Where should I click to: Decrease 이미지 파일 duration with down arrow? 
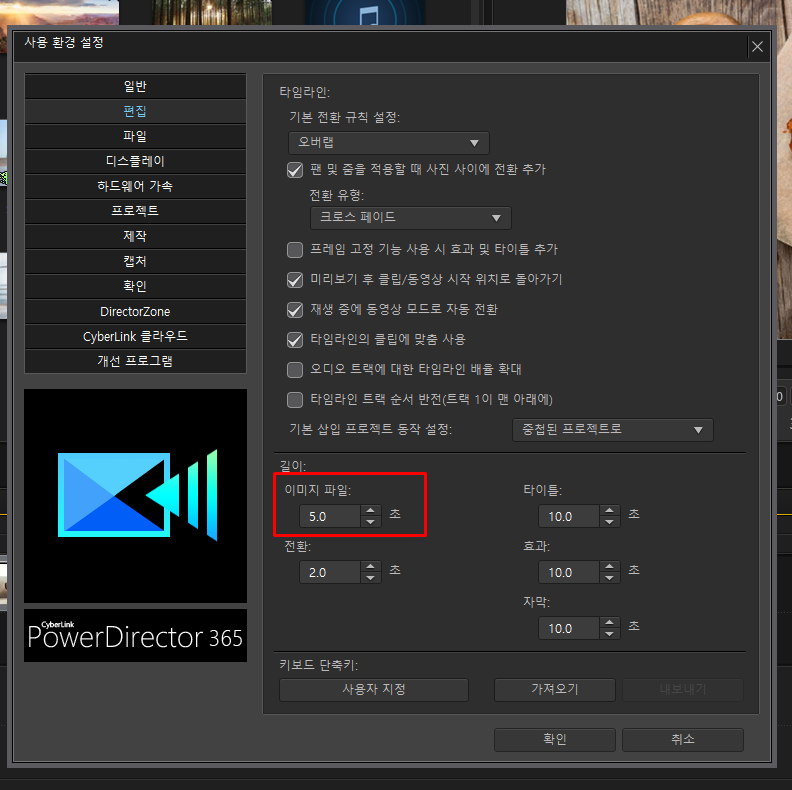[371, 522]
